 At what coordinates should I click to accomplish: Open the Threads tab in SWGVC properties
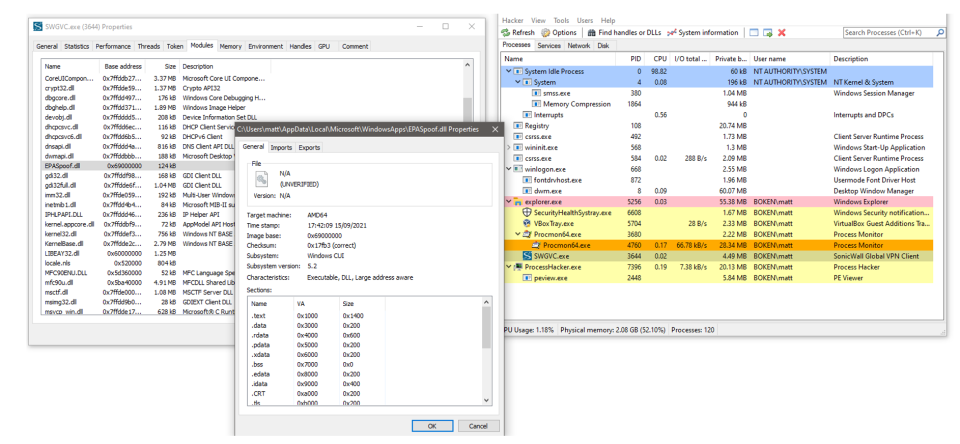(148, 46)
